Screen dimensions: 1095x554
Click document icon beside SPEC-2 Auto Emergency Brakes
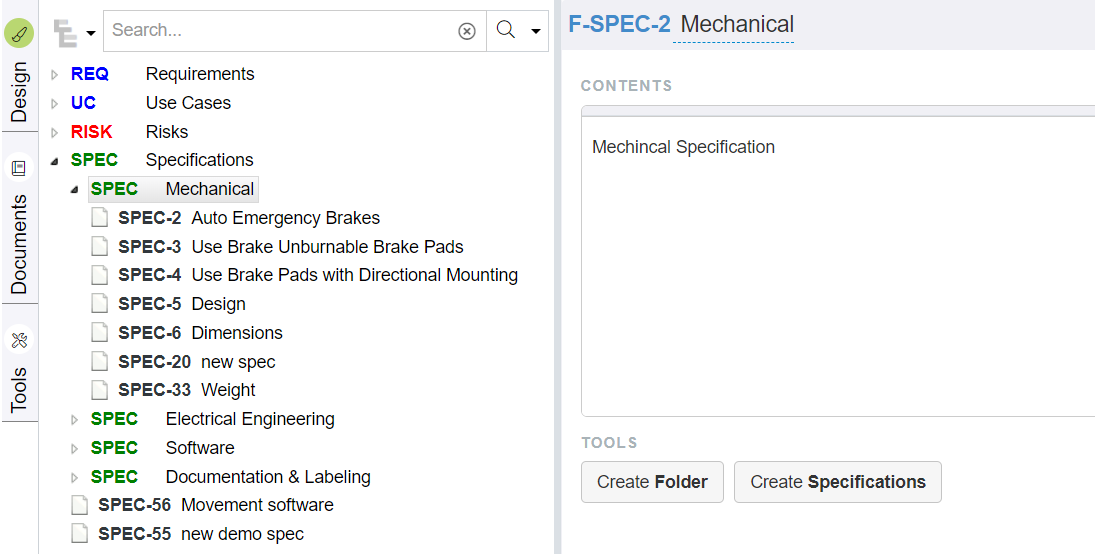pos(100,218)
